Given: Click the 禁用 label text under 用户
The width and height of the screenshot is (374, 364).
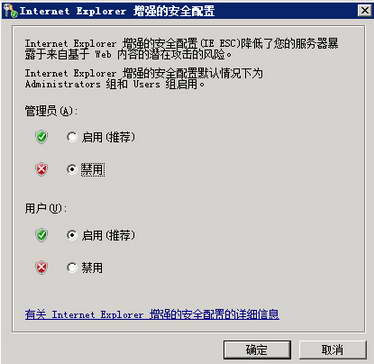Looking at the screenshot, I should pyautogui.click(x=92, y=268).
